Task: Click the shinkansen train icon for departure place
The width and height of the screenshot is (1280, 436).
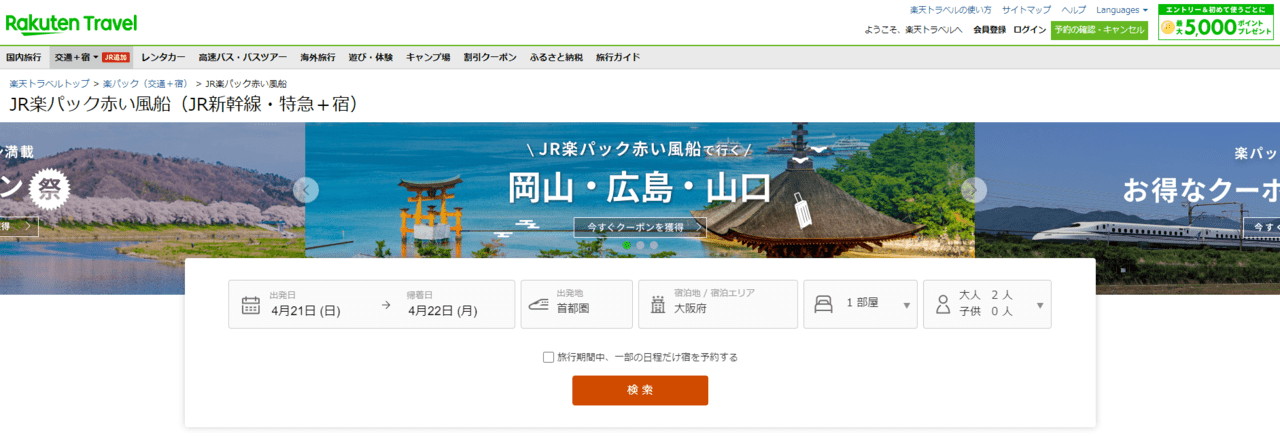Action: coord(539,304)
